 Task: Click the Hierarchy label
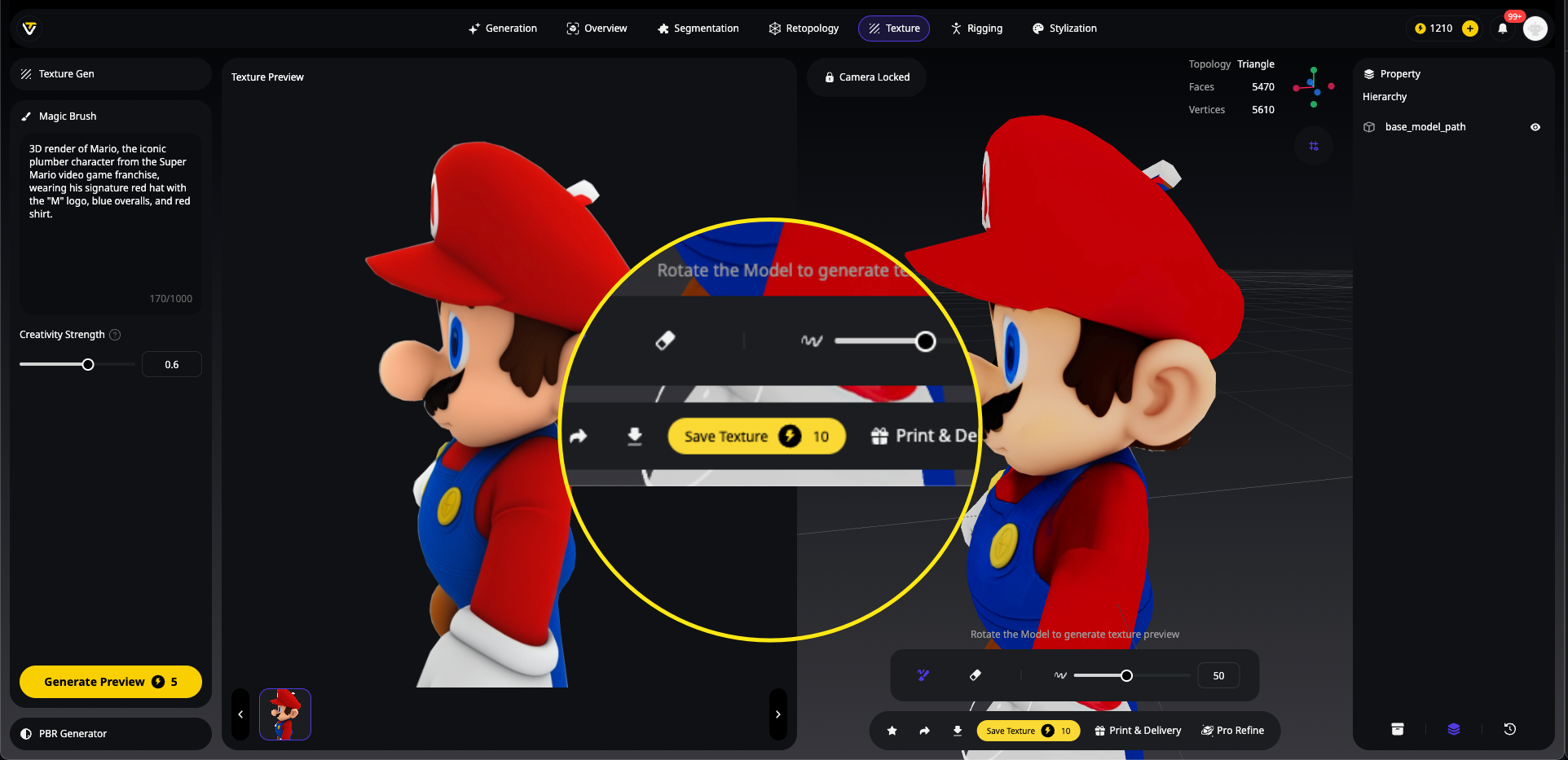click(1385, 97)
